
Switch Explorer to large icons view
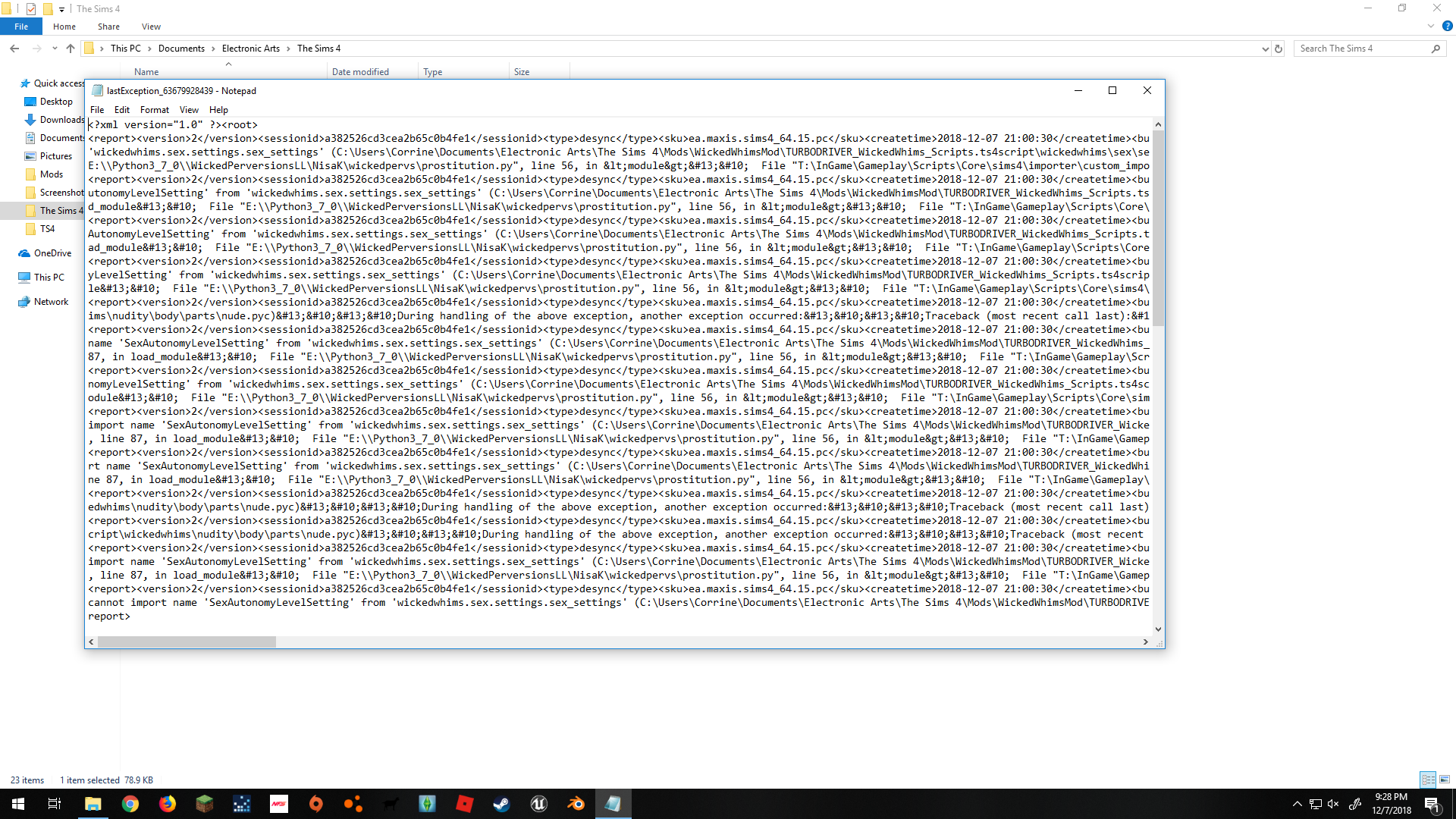pos(1445,780)
